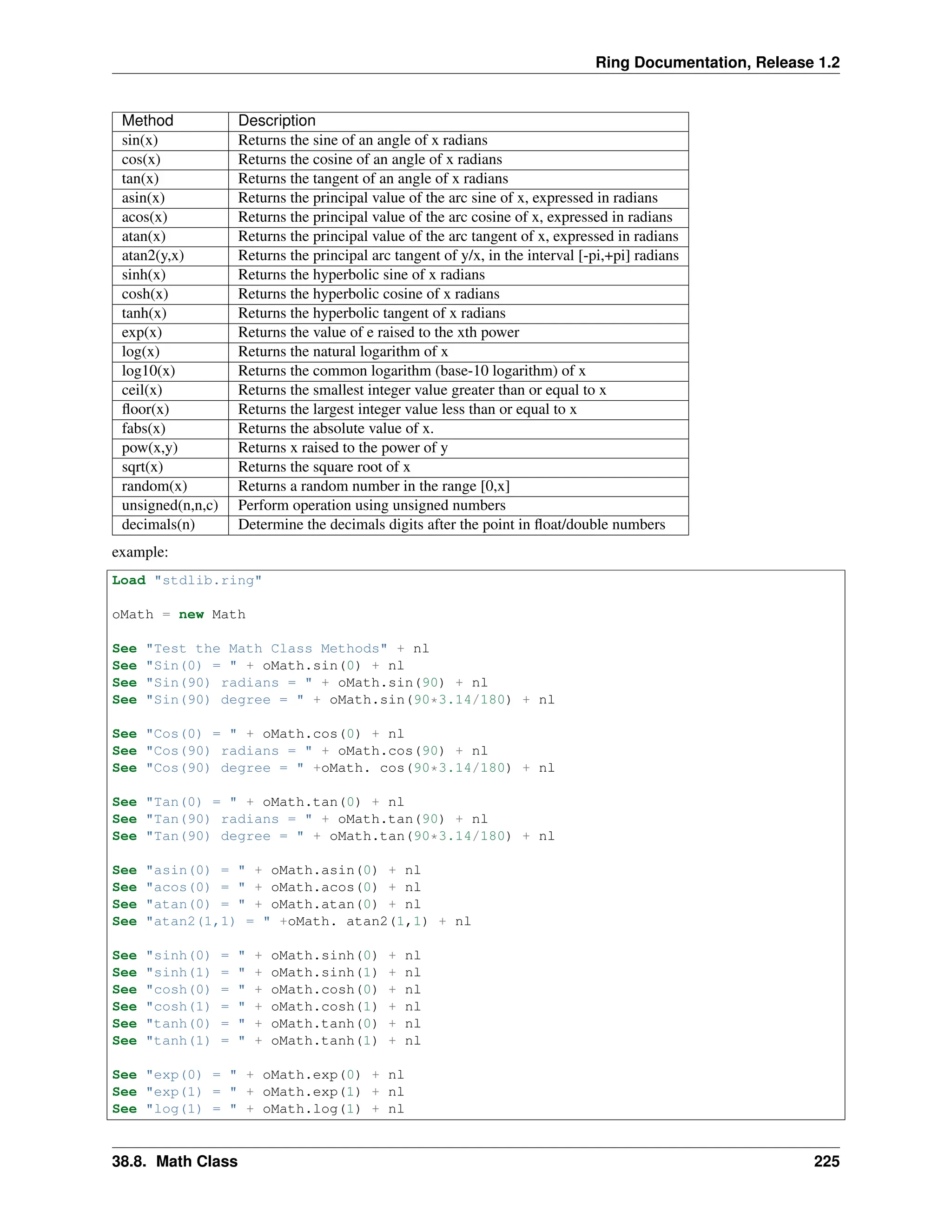952x1232 pixels.
Task: Click the cosh(1) code line
Action: (x=266, y=1007)
